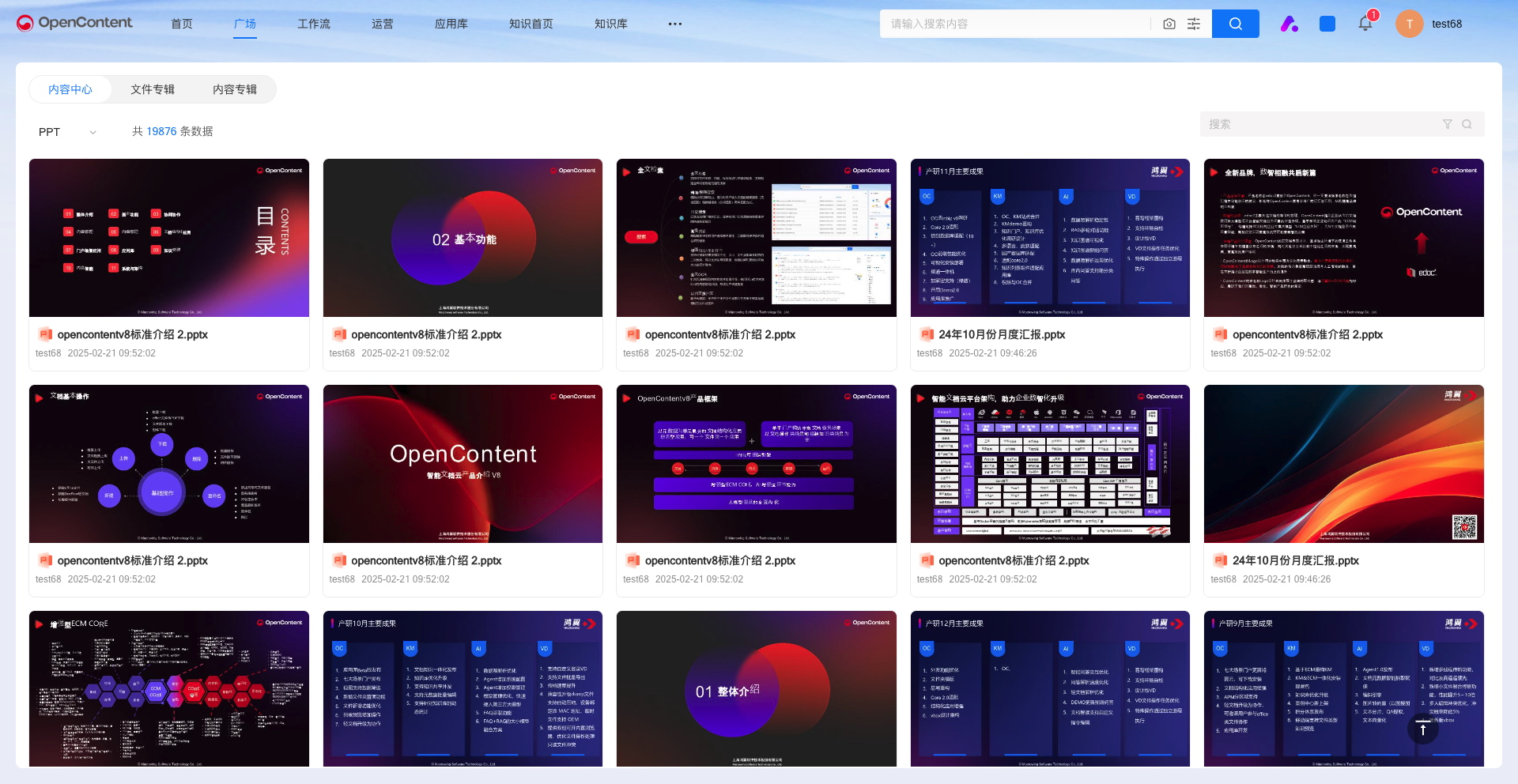Go to the 知识库 navigation item
This screenshot has width=1518, height=784.
tap(611, 24)
